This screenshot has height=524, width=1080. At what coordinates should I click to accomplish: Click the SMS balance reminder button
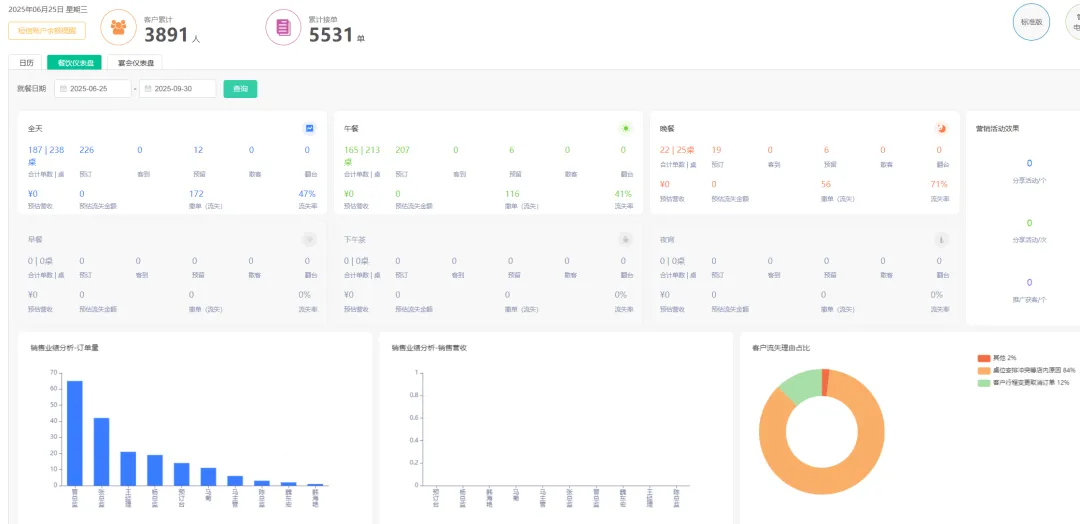pos(47,31)
